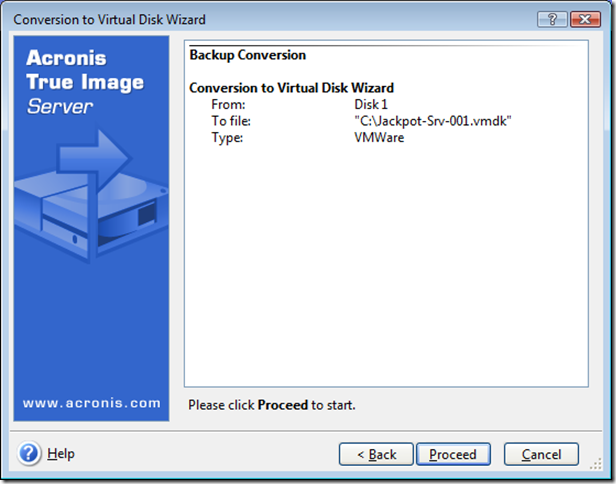Viewport: 616px width, 484px height.
Task: Click the "Disk 1" source value
Action: point(371,104)
